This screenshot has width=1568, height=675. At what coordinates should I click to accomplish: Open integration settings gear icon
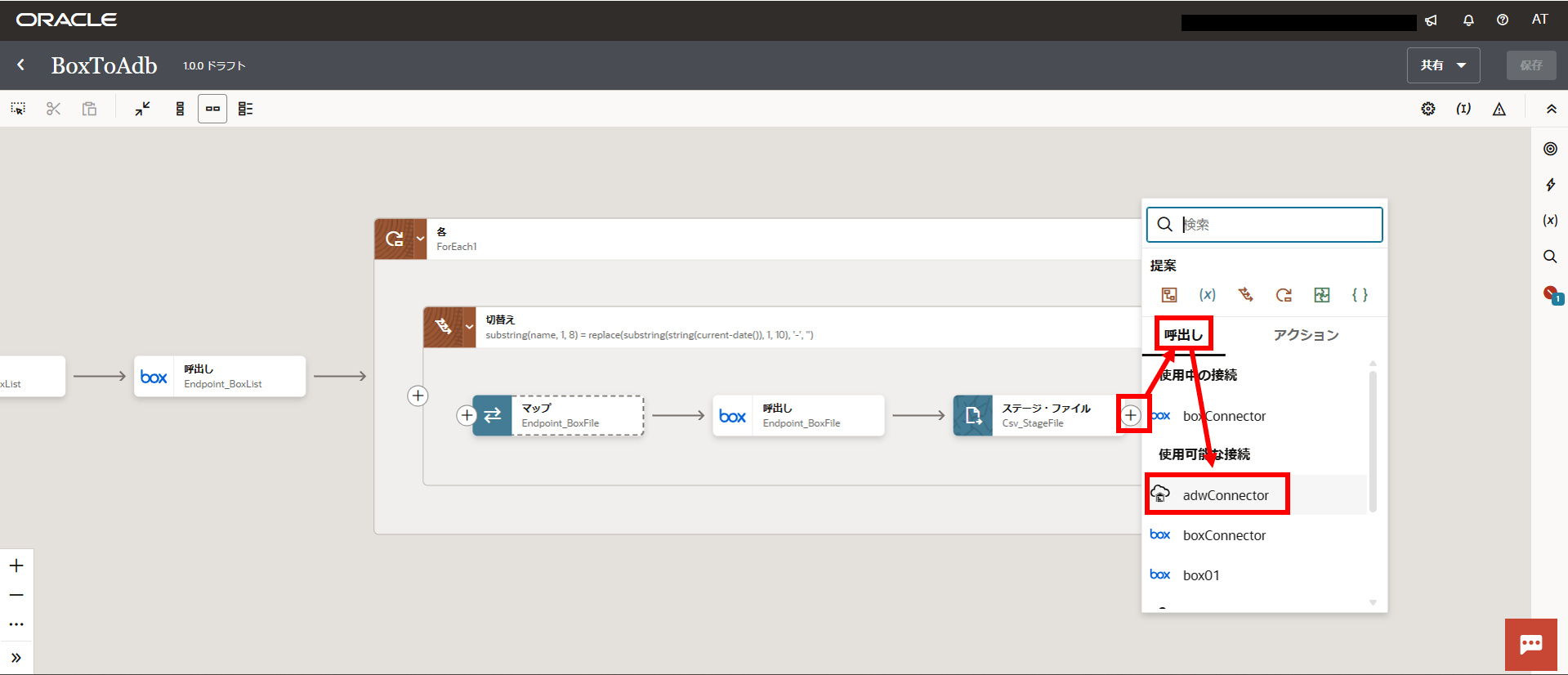coord(1428,109)
